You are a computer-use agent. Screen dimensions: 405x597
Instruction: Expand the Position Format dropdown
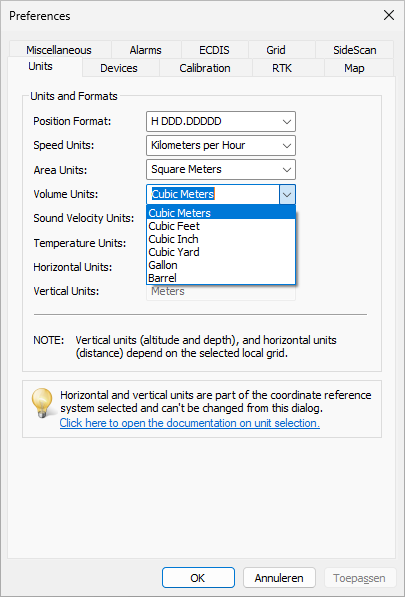point(221,121)
